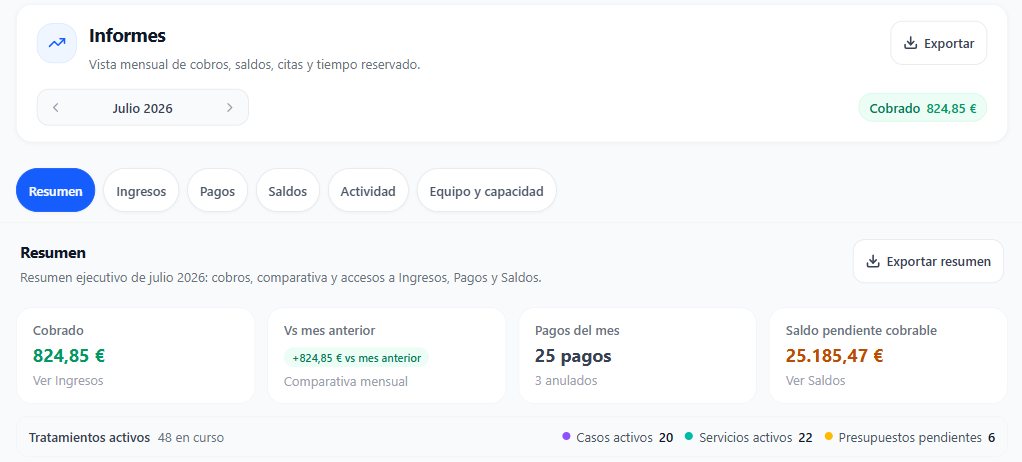Click the green 824,85 € amount in Cobrado card
Screen dimensions: 1022x462
(68, 356)
